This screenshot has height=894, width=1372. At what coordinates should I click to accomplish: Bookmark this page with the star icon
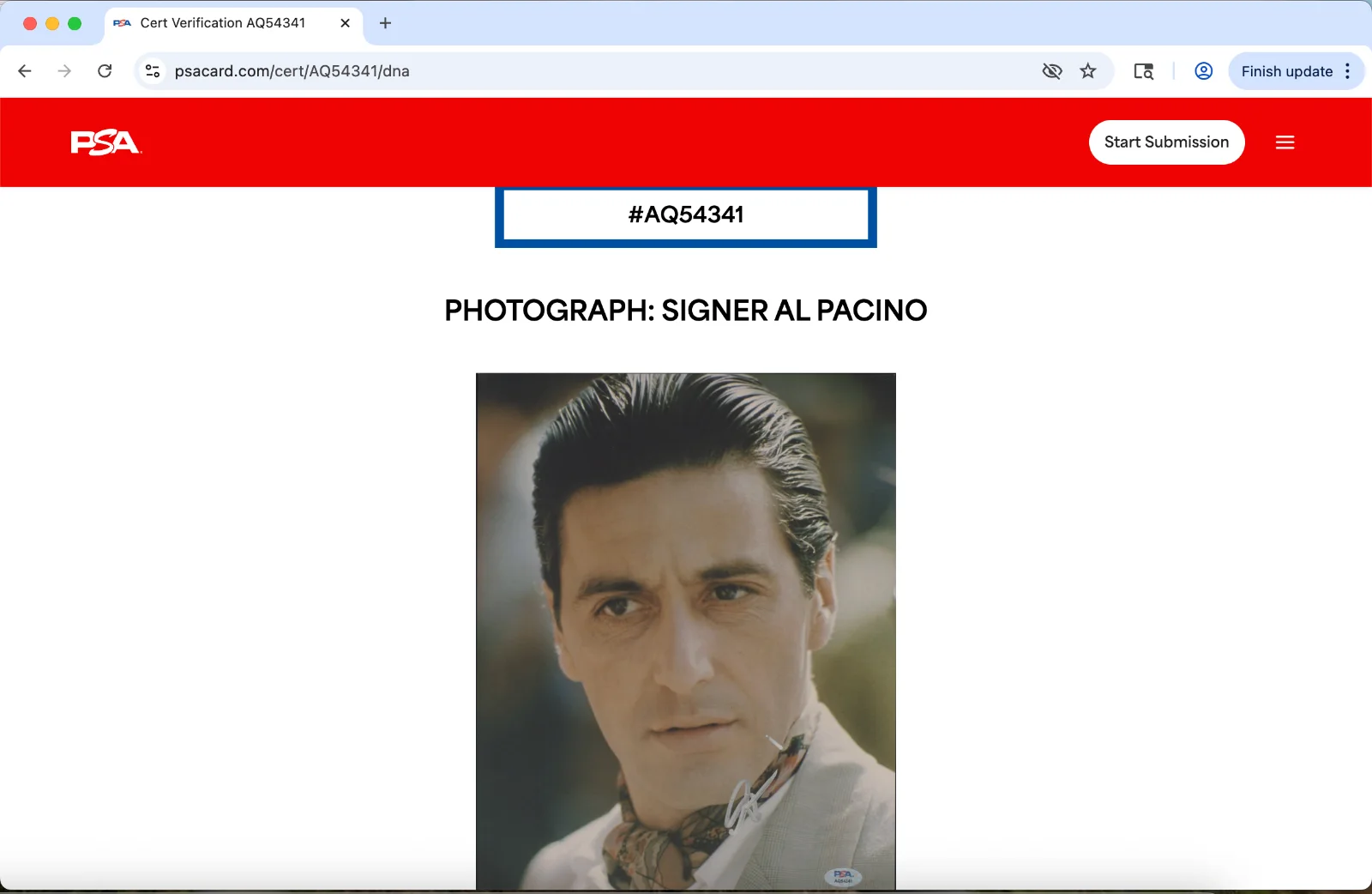click(x=1088, y=71)
